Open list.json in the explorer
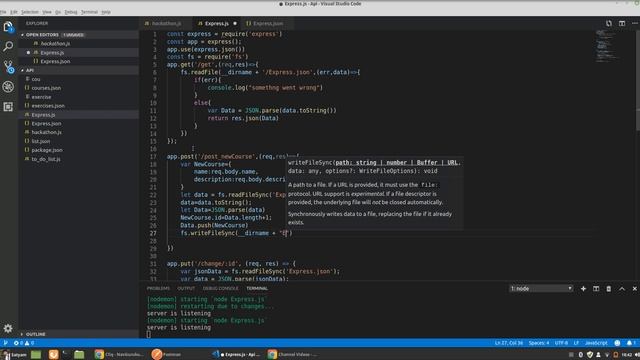 (41, 141)
